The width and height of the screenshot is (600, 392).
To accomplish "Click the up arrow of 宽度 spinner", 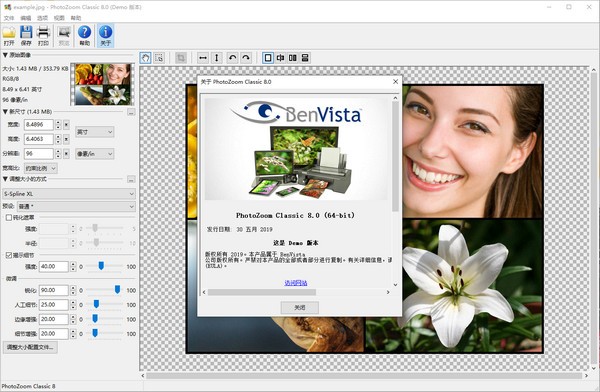I will (x=58, y=122).
